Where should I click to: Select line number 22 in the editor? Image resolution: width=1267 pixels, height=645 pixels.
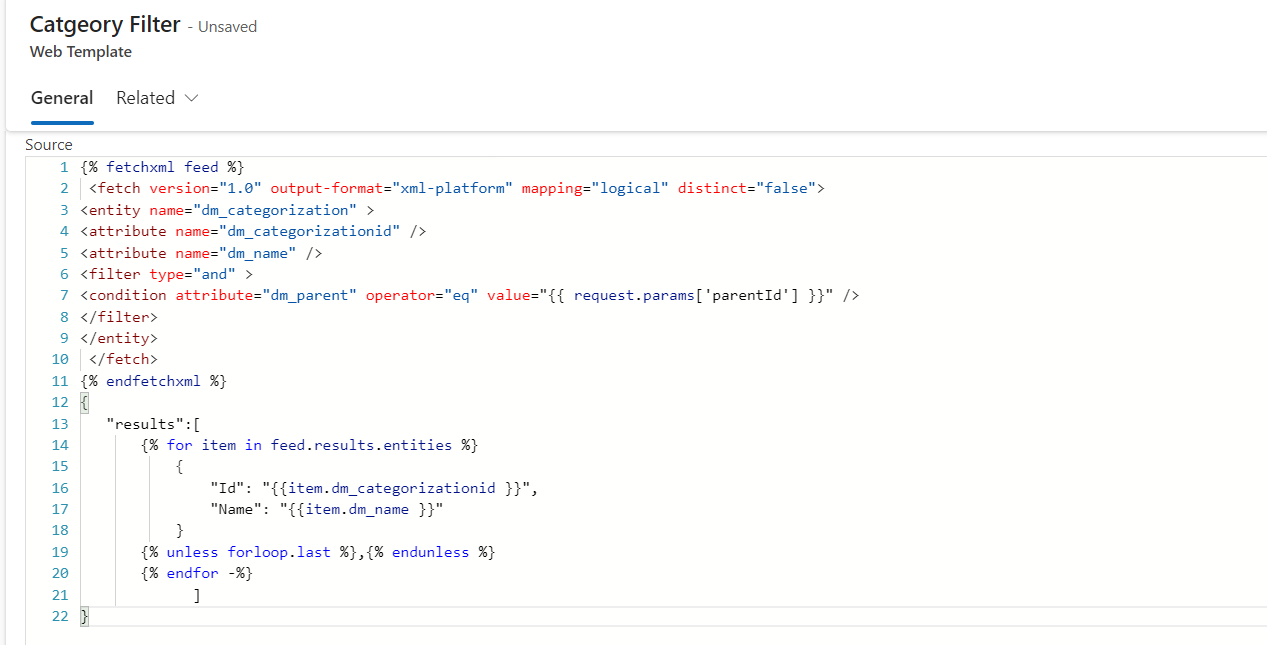pyautogui.click(x=59, y=616)
